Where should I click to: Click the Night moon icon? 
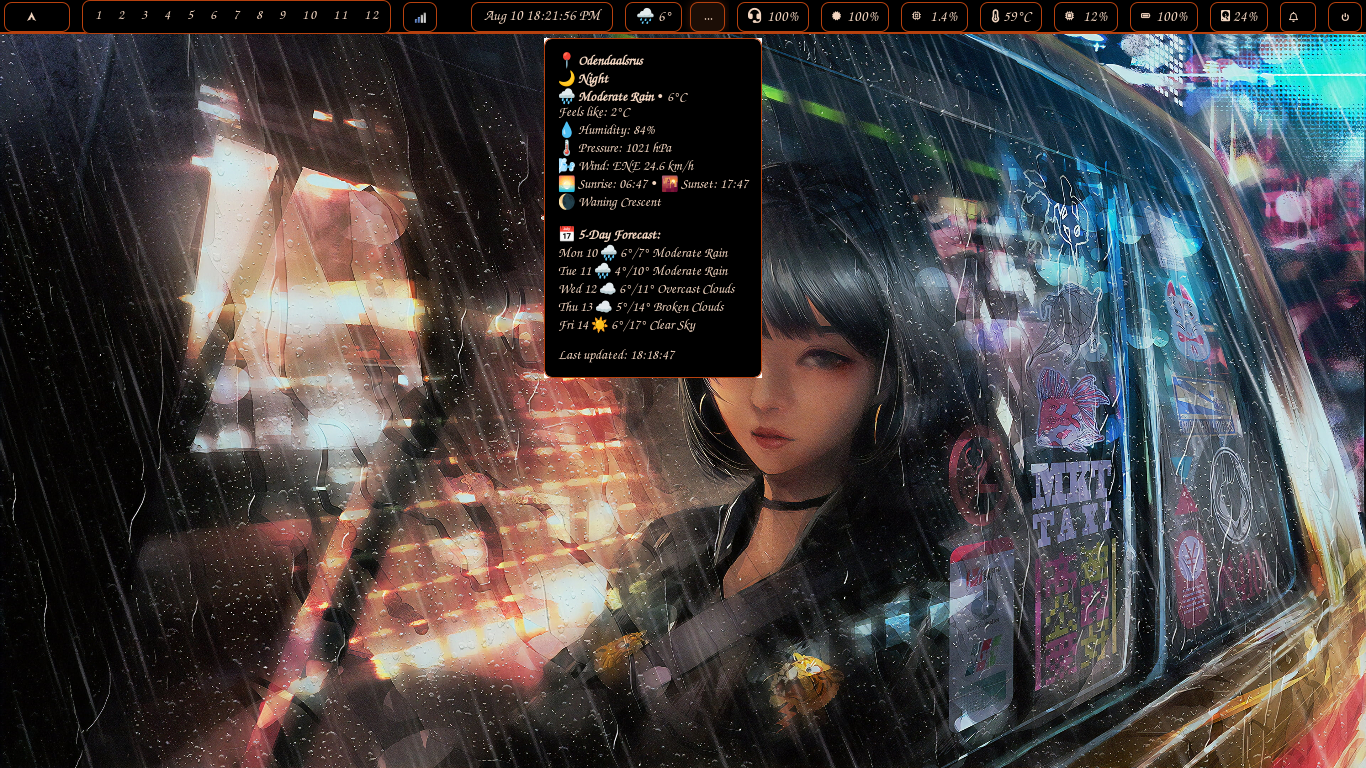[x=566, y=79]
